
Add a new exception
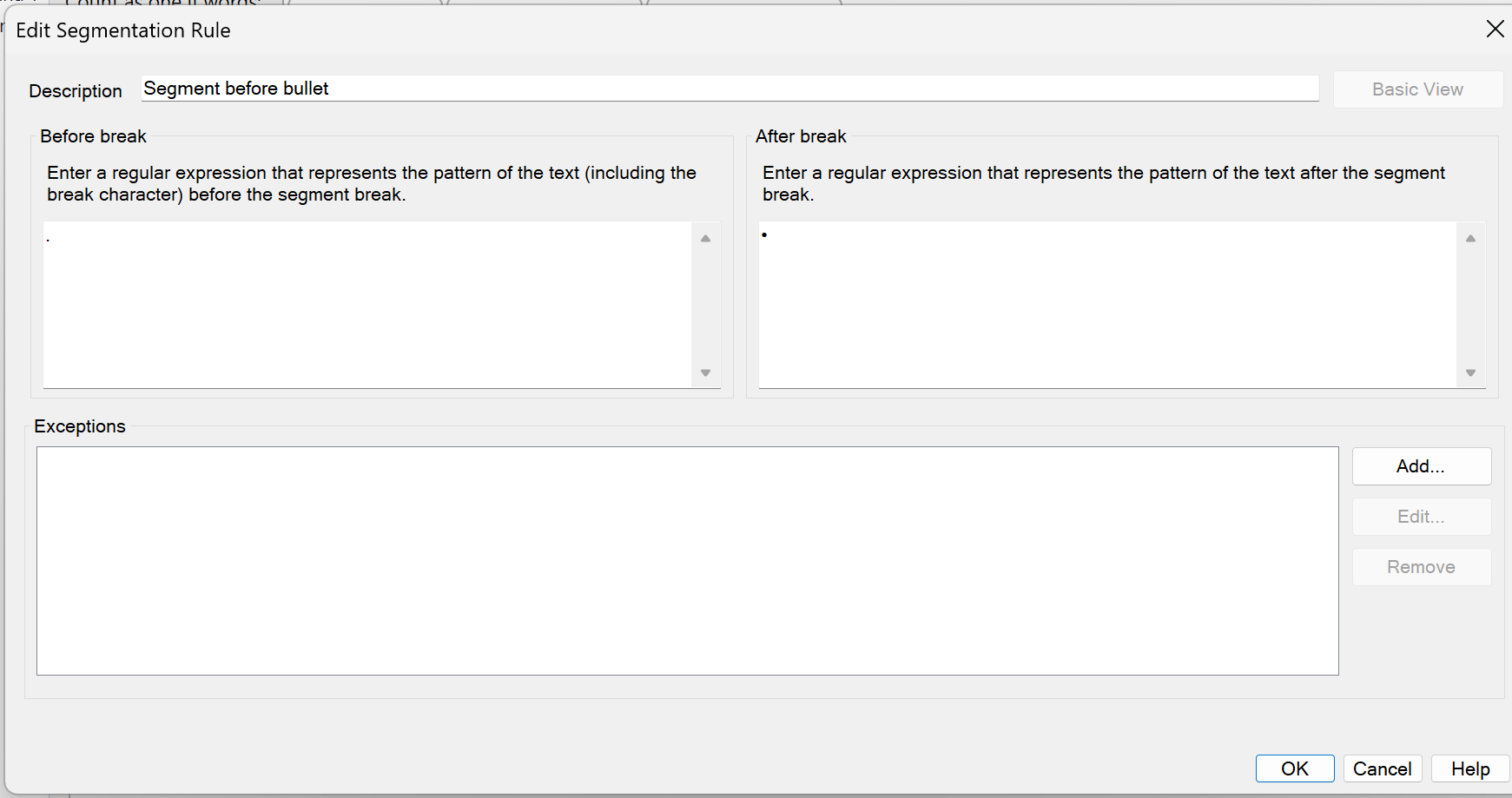coord(1421,466)
